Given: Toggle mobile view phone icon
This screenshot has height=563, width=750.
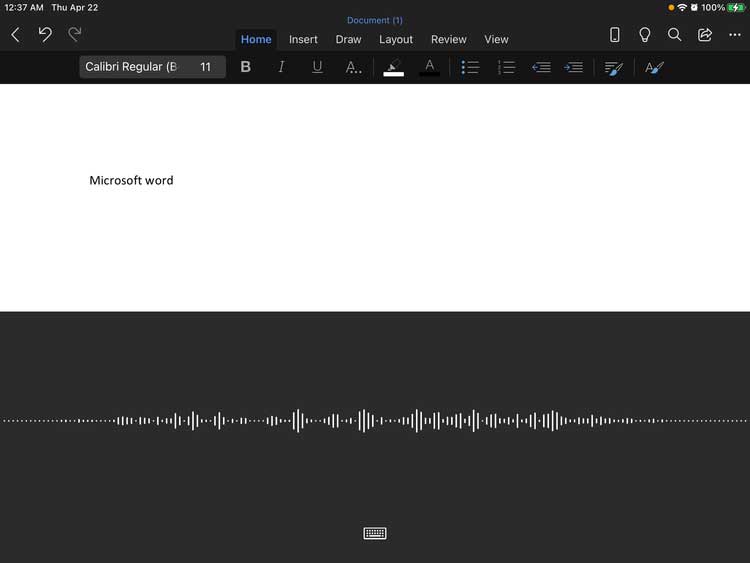Looking at the screenshot, I should (615, 34).
